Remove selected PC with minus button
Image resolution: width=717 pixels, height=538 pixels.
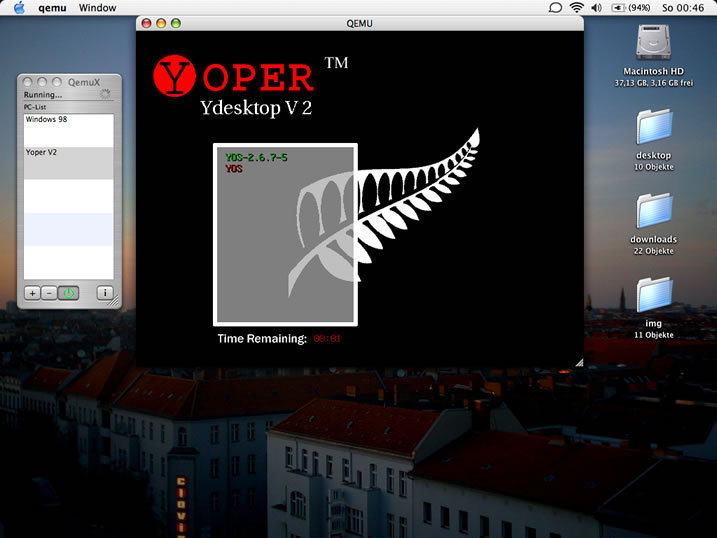click(49, 293)
